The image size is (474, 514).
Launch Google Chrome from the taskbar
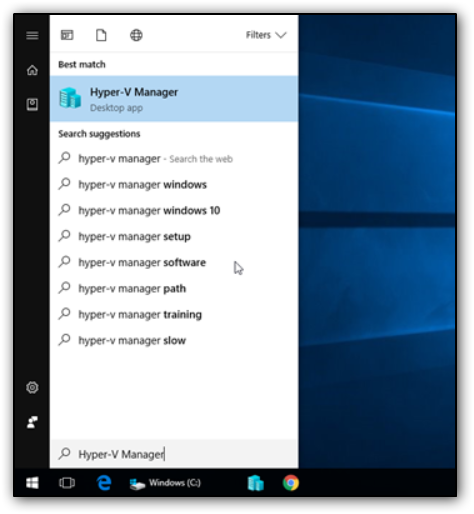pyautogui.click(x=291, y=483)
